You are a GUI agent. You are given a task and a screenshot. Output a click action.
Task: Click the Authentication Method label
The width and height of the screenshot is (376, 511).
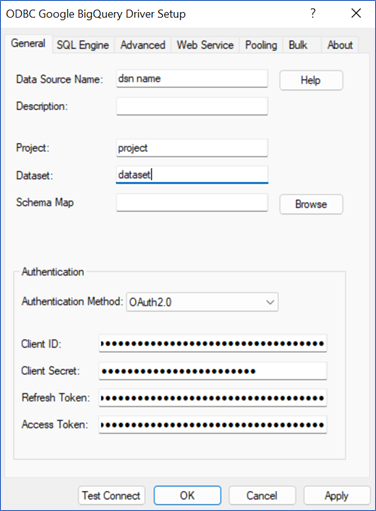[72, 301]
